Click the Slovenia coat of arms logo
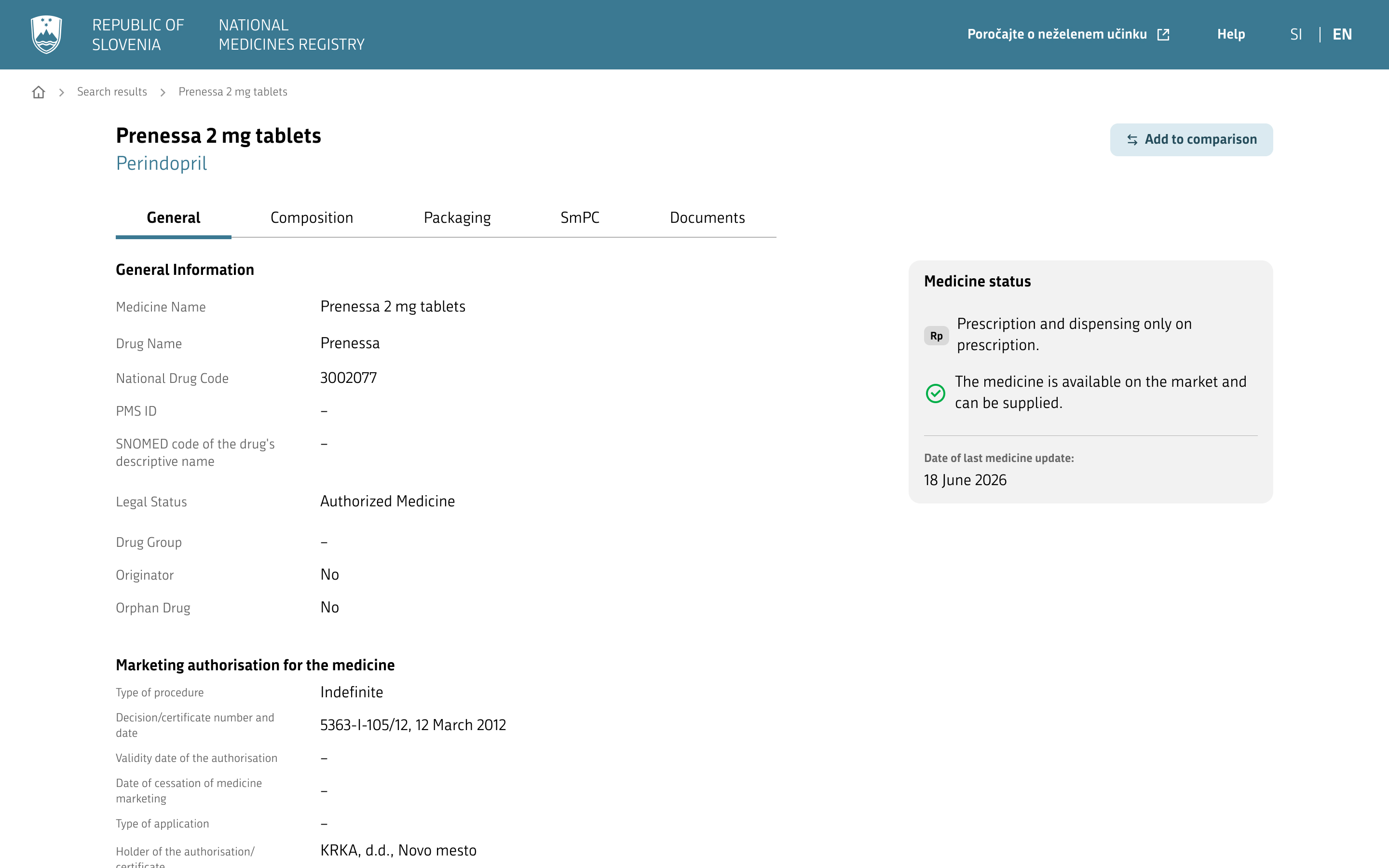 coord(46,34)
